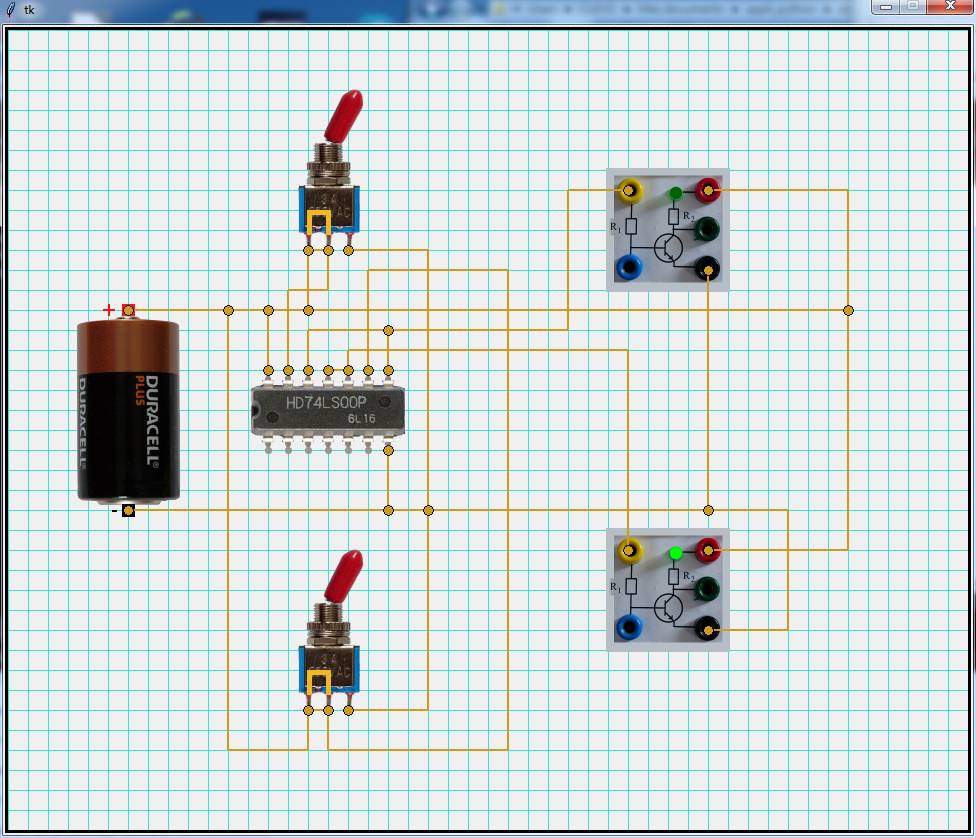
Task: Maximize the tk window
Action: 912,6
